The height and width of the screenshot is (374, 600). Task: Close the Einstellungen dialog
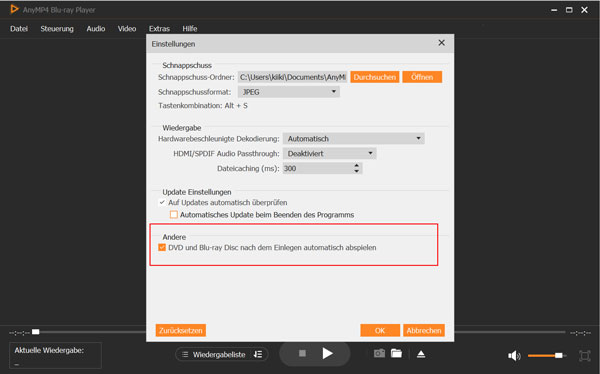pyautogui.click(x=441, y=43)
